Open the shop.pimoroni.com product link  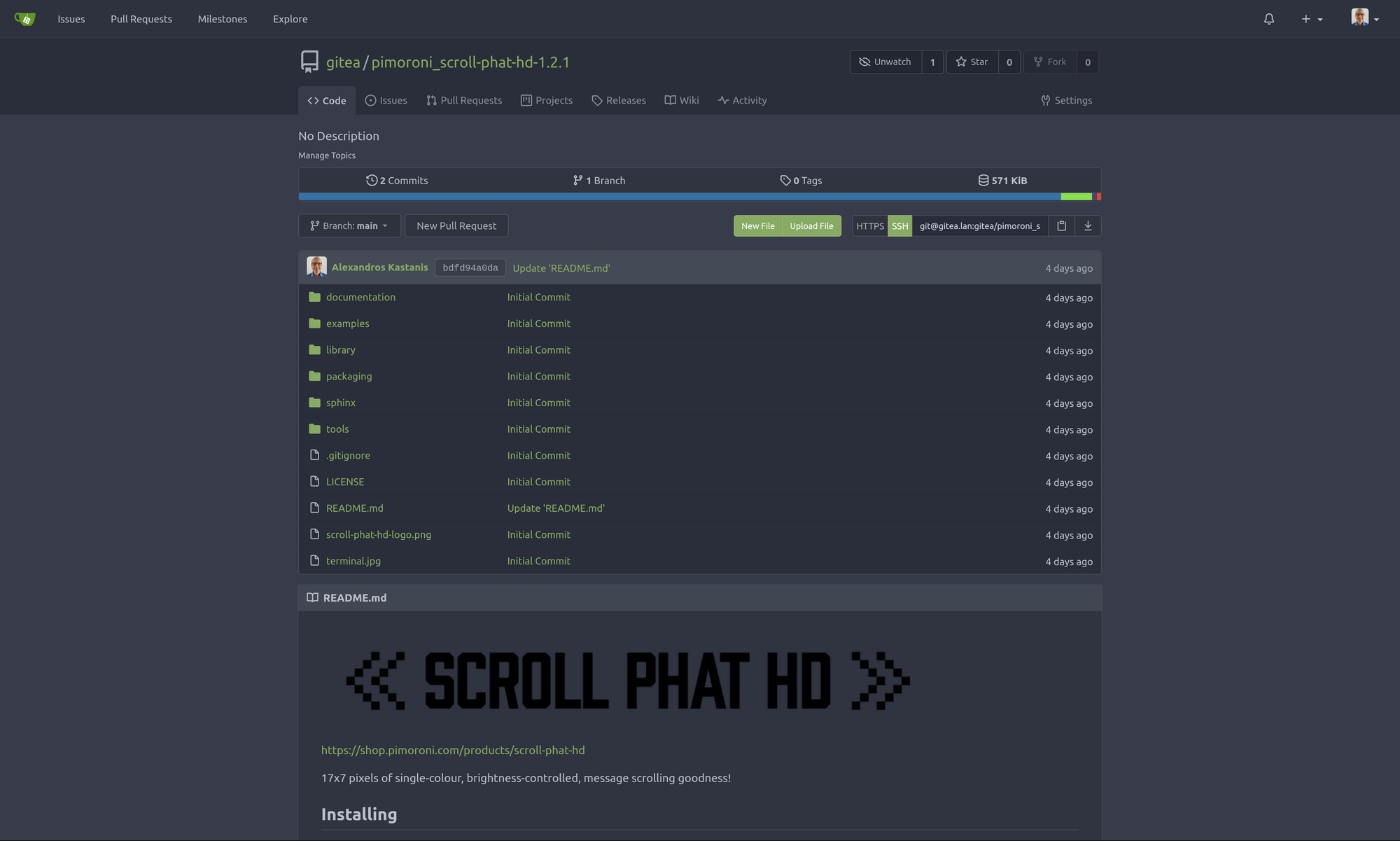coord(453,750)
